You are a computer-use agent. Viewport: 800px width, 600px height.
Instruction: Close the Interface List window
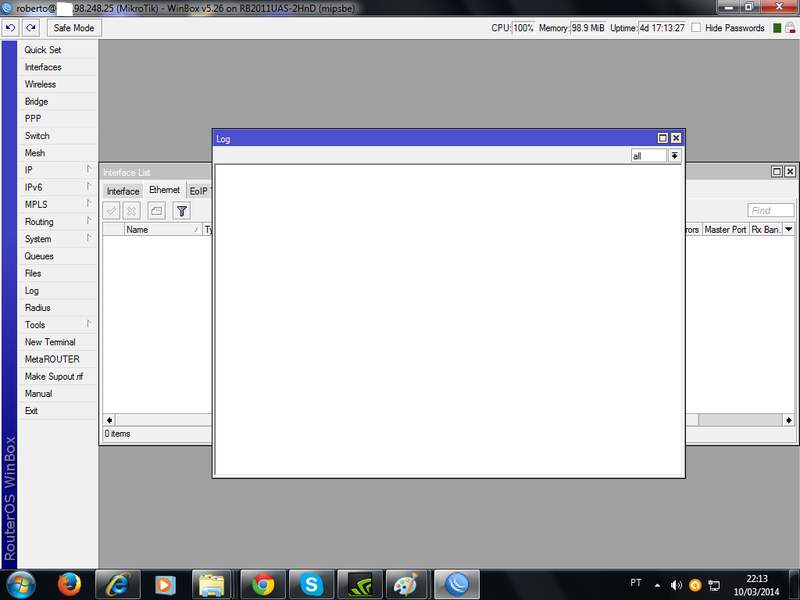tap(790, 171)
